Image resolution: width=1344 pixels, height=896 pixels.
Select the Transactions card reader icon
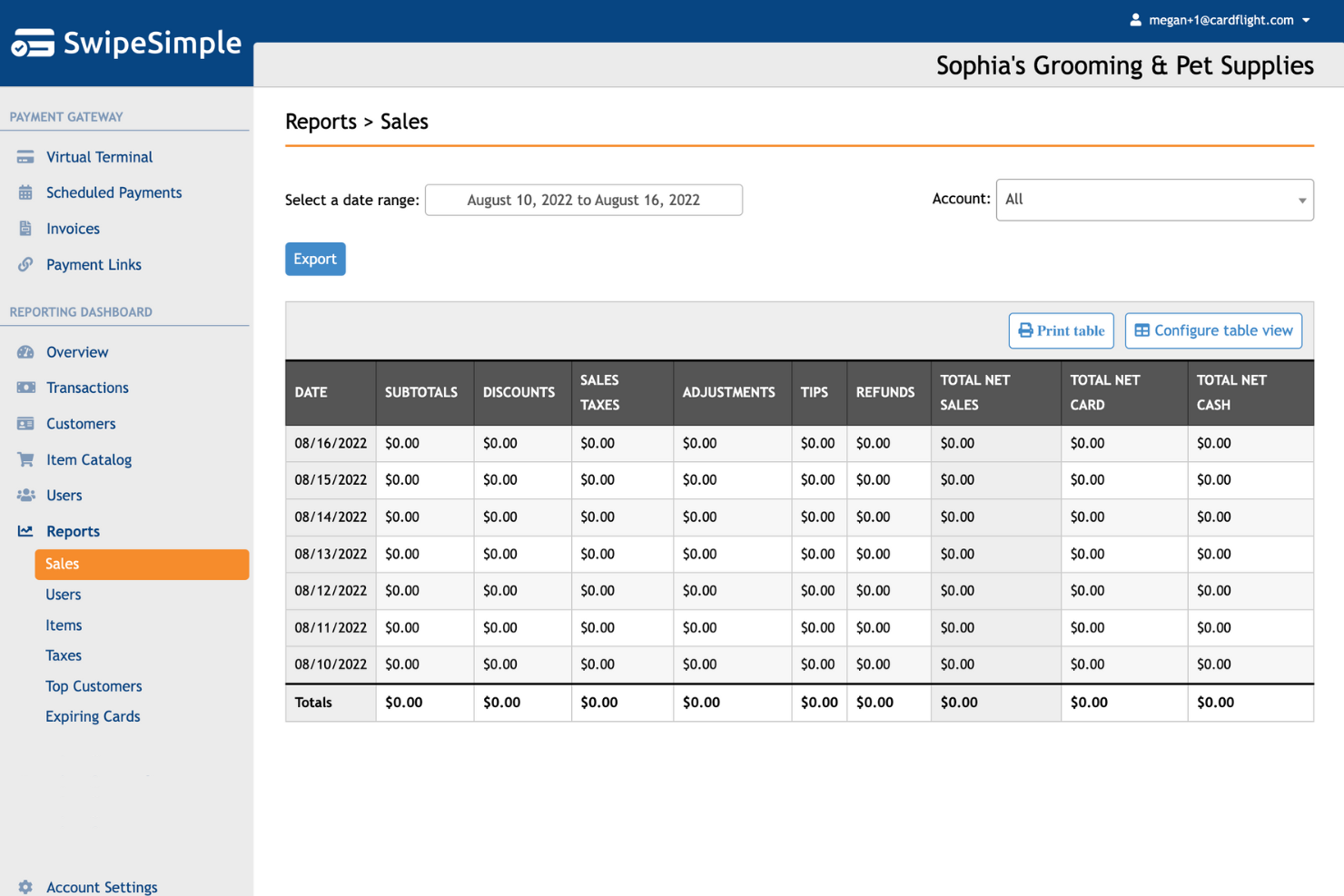(x=25, y=388)
